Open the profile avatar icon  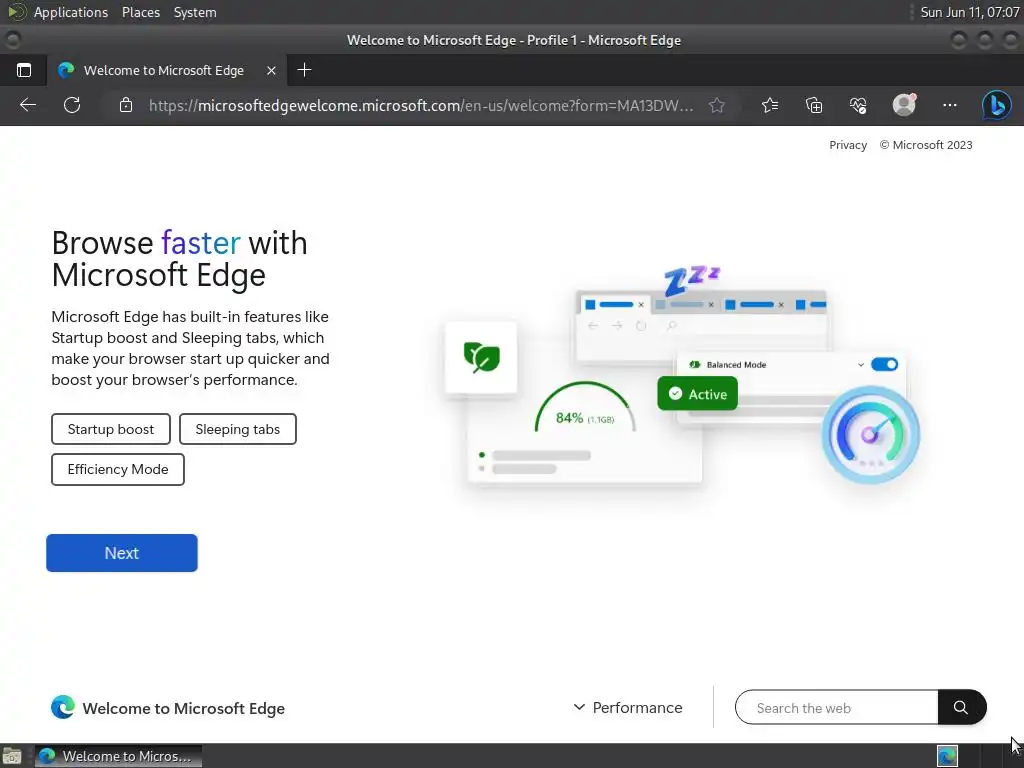click(904, 104)
